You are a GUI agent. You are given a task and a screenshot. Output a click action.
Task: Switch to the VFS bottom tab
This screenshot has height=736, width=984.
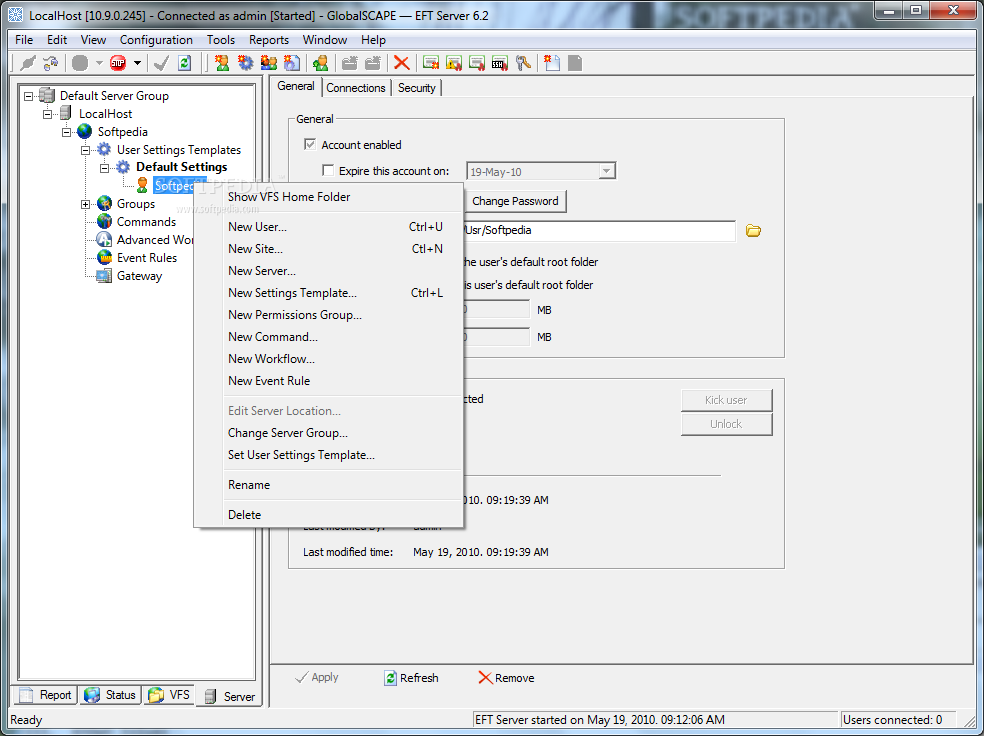pyautogui.click(x=169, y=695)
